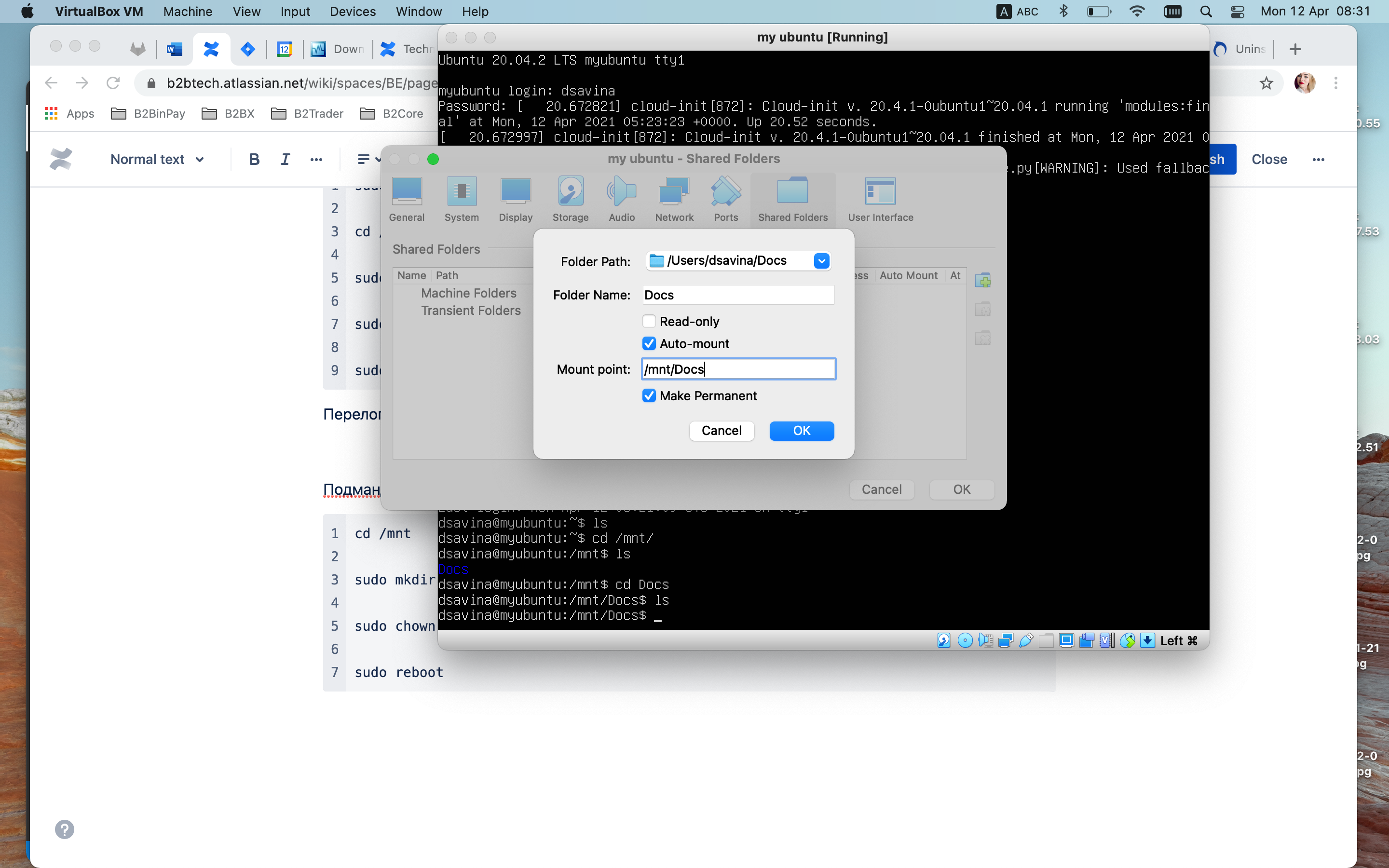
Task: Open the Machine menu
Action: click(x=187, y=12)
